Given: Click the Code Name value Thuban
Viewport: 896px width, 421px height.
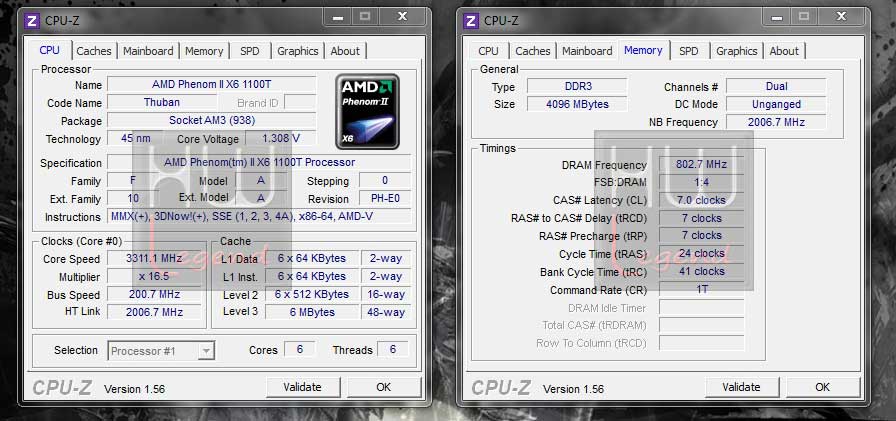Looking at the screenshot, I should coord(162,103).
